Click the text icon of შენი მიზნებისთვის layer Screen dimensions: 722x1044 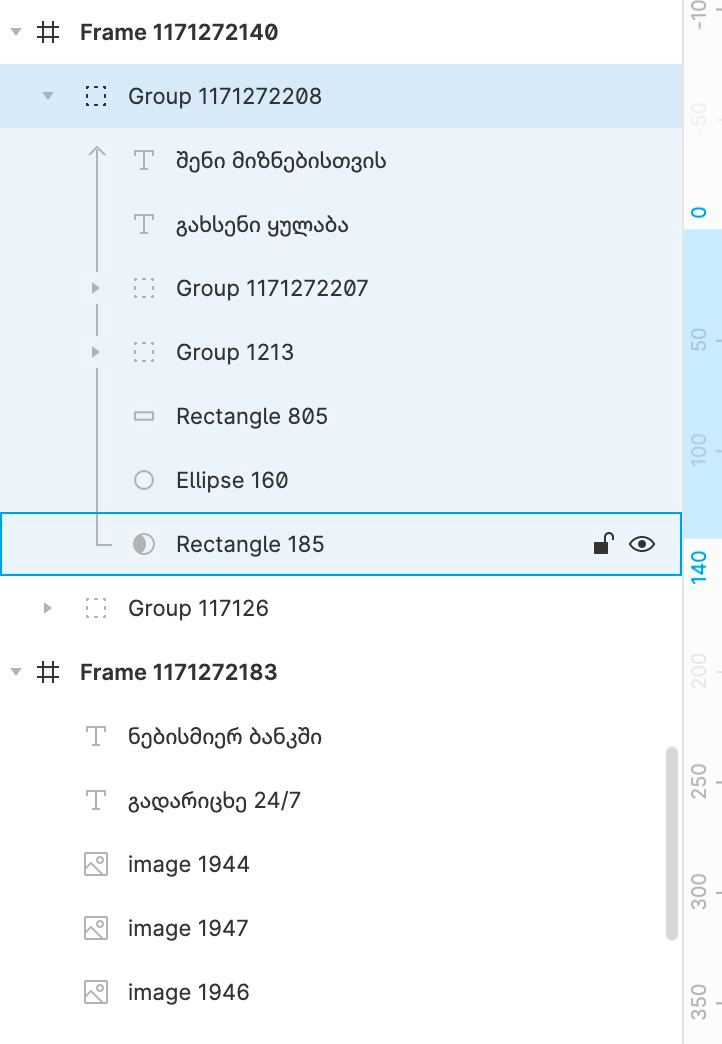144,160
